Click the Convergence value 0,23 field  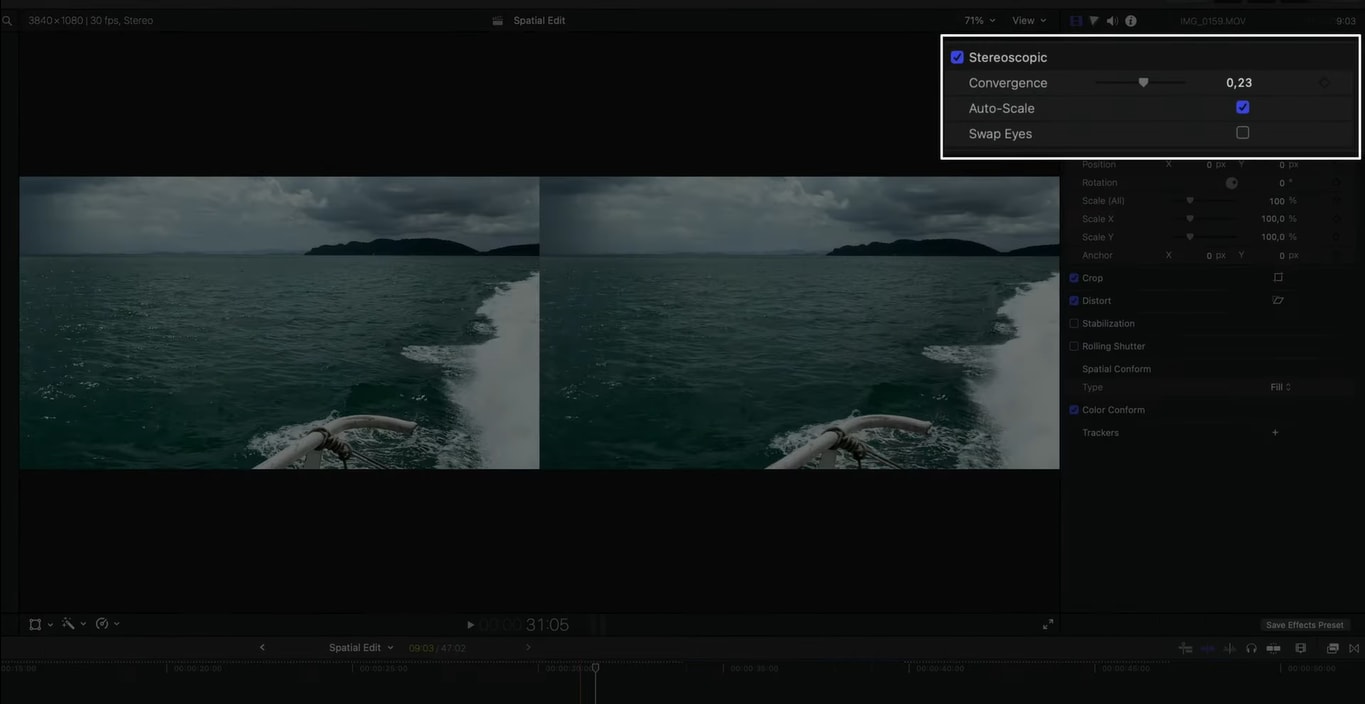click(1239, 83)
